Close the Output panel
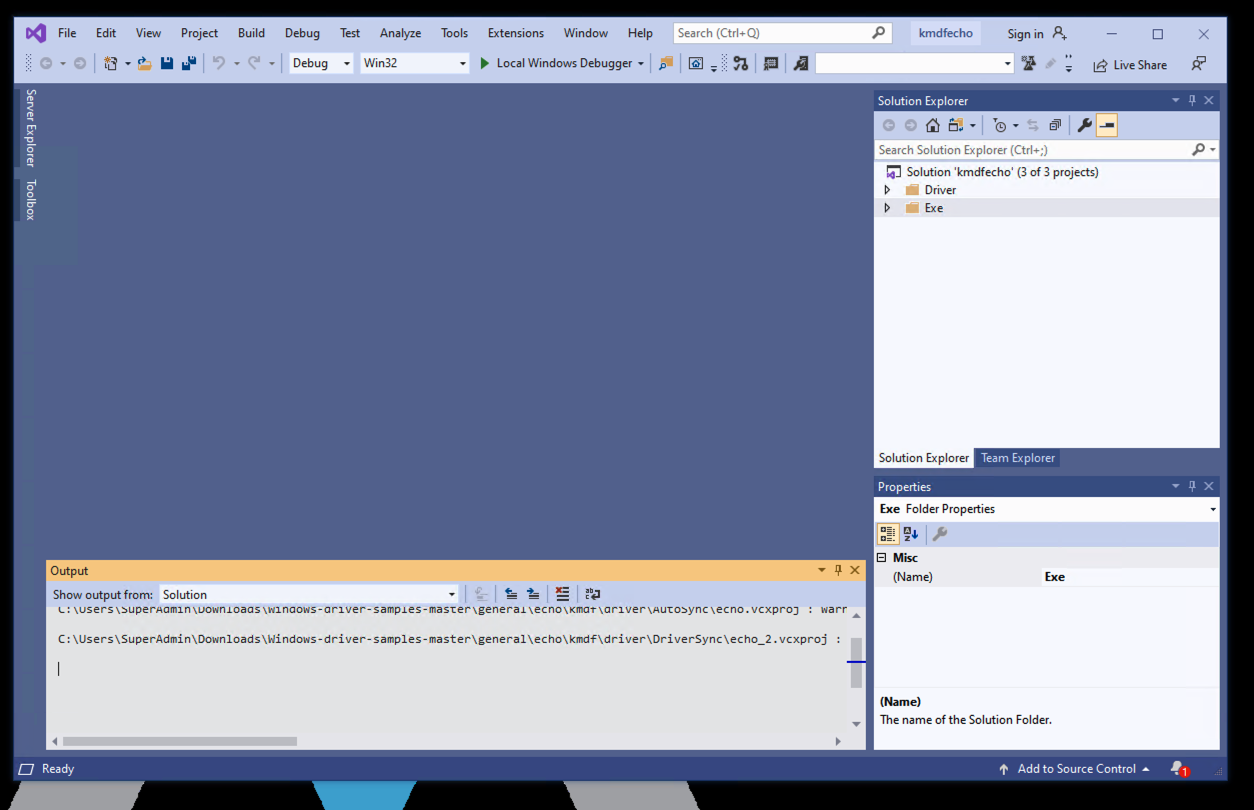1254x810 pixels. click(x=855, y=570)
